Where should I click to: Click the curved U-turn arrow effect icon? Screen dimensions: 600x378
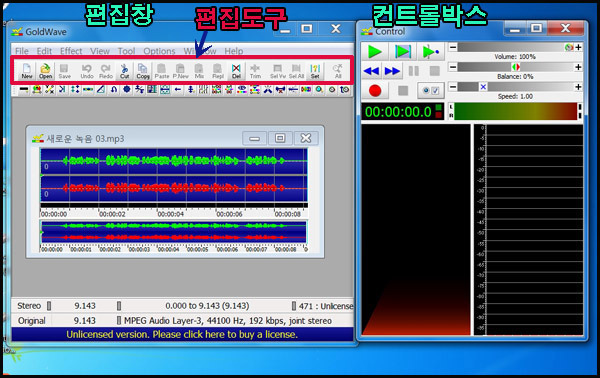click(x=114, y=90)
